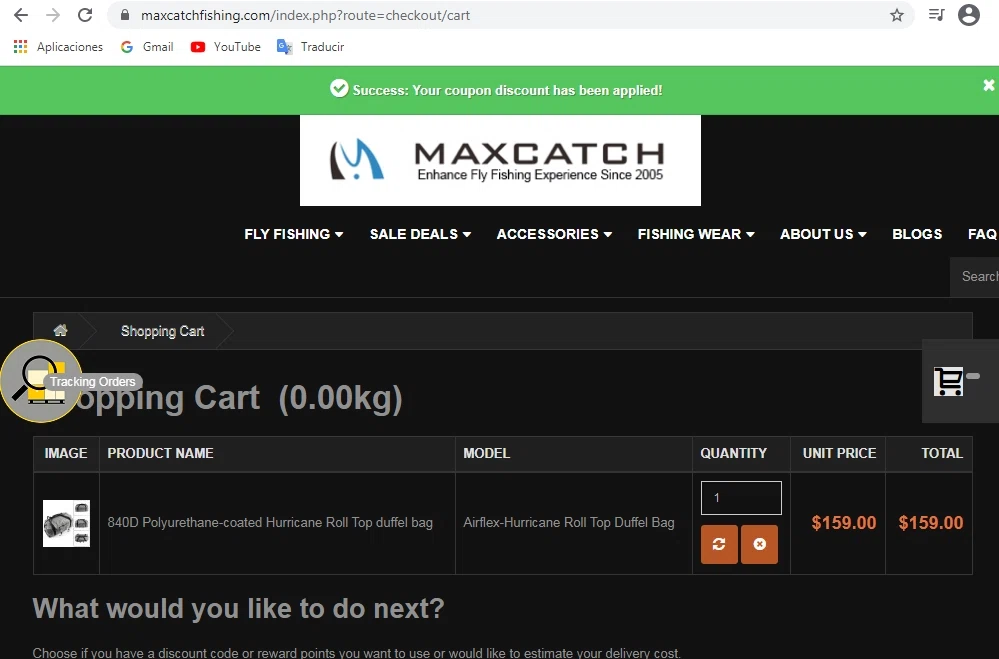Open the Gmail bookmark

click(x=147, y=47)
